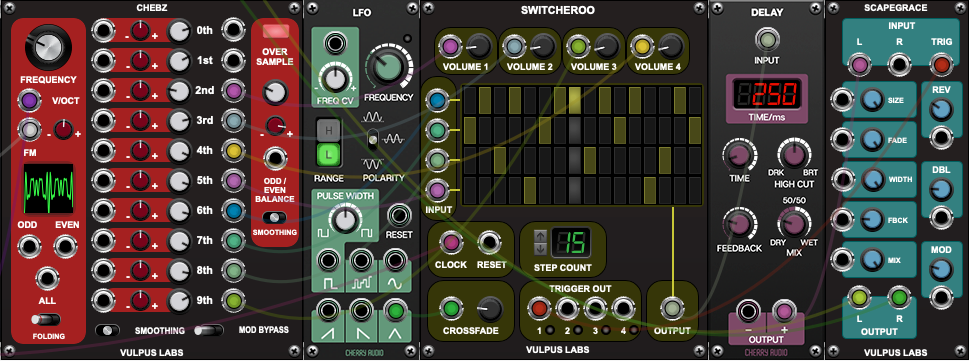Click the Delay 250 TIME/ms display

click(x=766, y=95)
